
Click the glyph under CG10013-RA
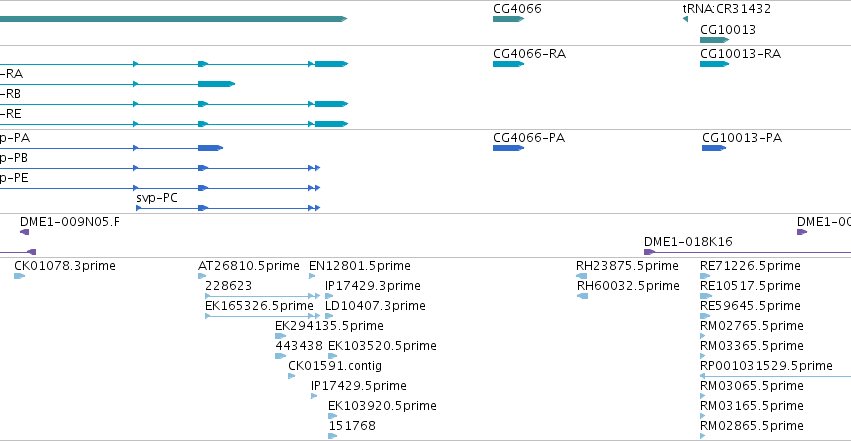click(715, 64)
